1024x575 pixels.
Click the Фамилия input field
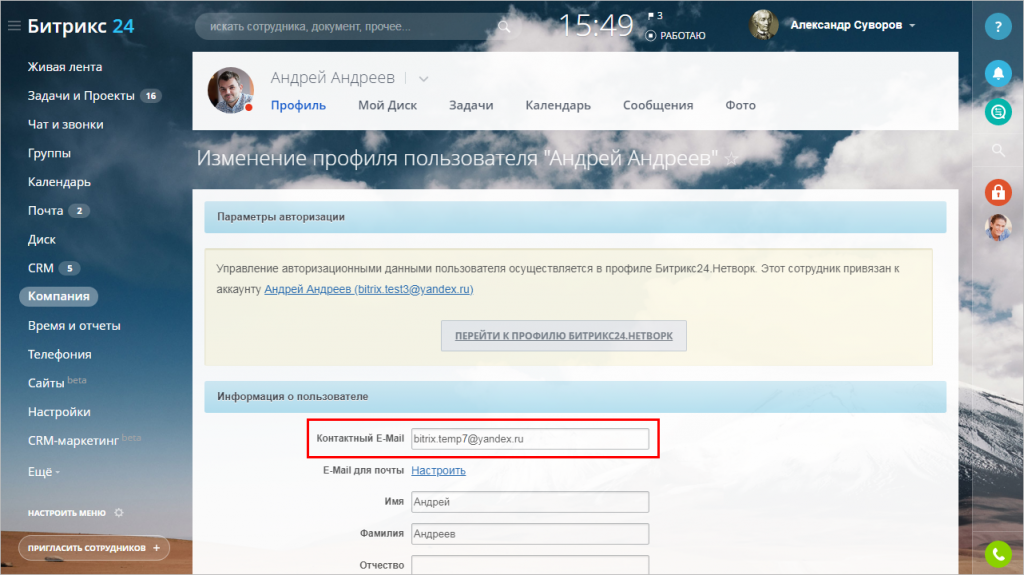[x=530, y=534]
